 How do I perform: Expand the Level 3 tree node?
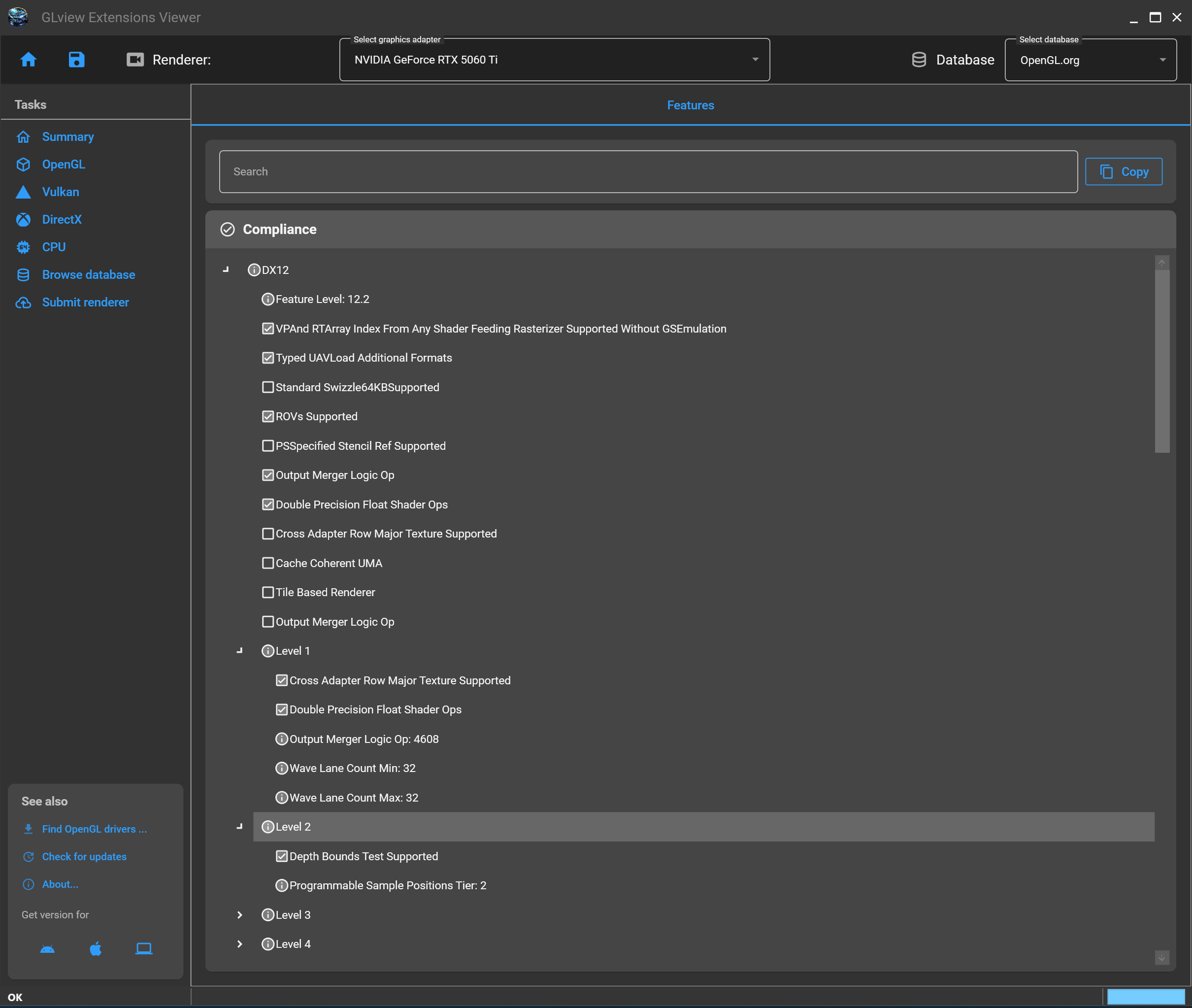click(x=240, y=915)
